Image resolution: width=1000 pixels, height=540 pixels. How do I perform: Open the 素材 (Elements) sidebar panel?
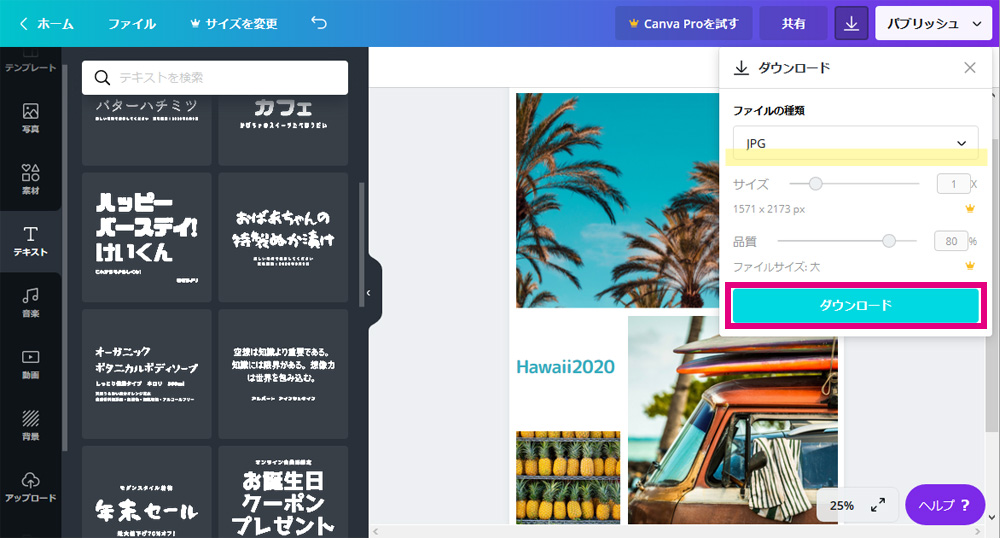pyautogui.click(x=30, y=180)
